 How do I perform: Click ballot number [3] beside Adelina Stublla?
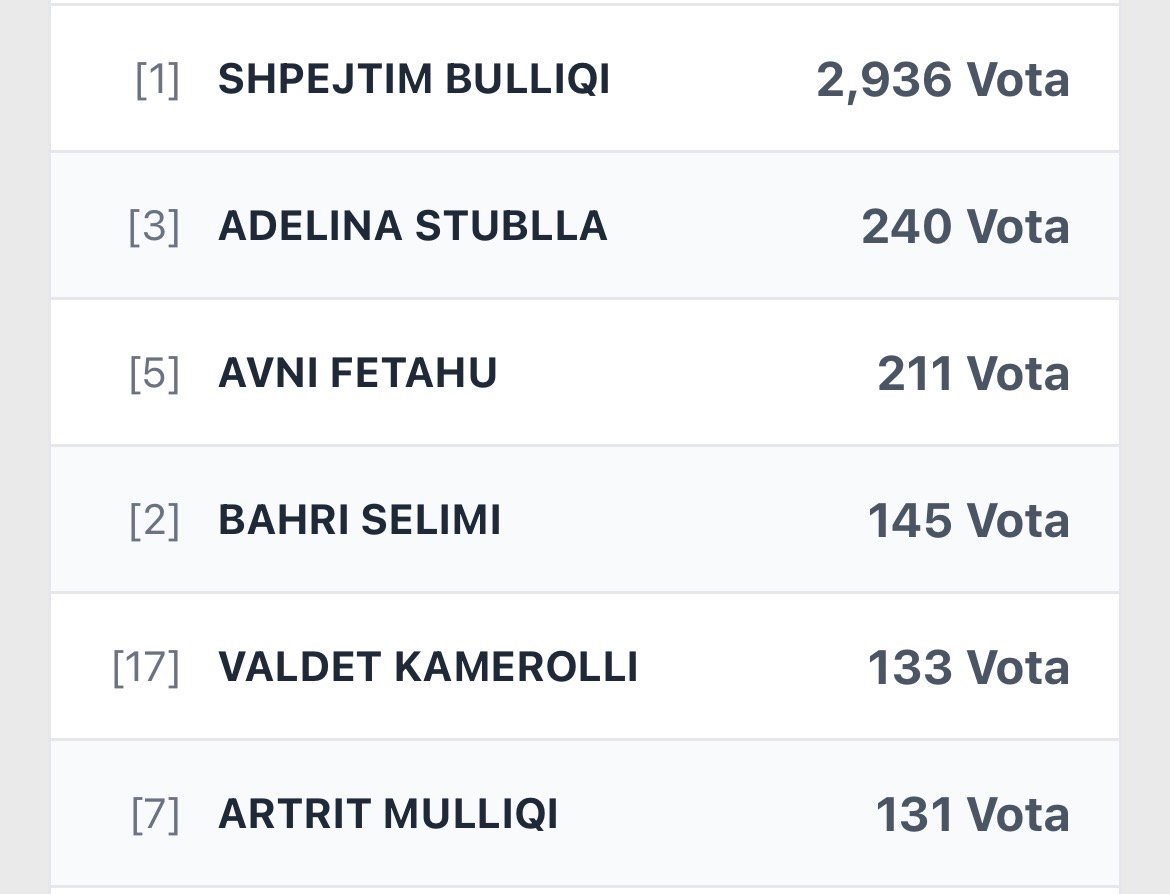coord(154,227)
